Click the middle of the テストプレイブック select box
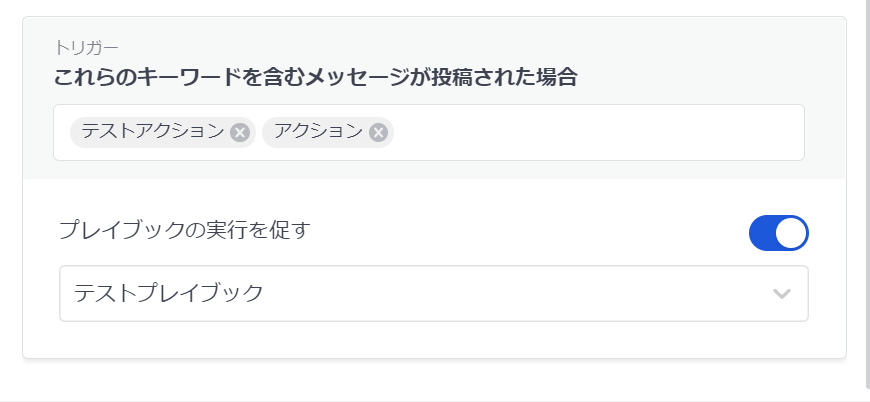 pos(433,293)
